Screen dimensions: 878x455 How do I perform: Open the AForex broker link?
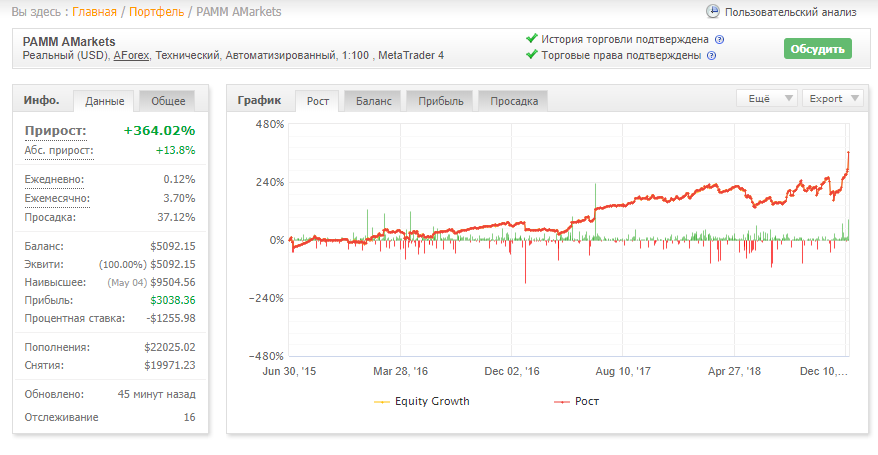click(x=131, y=55)
